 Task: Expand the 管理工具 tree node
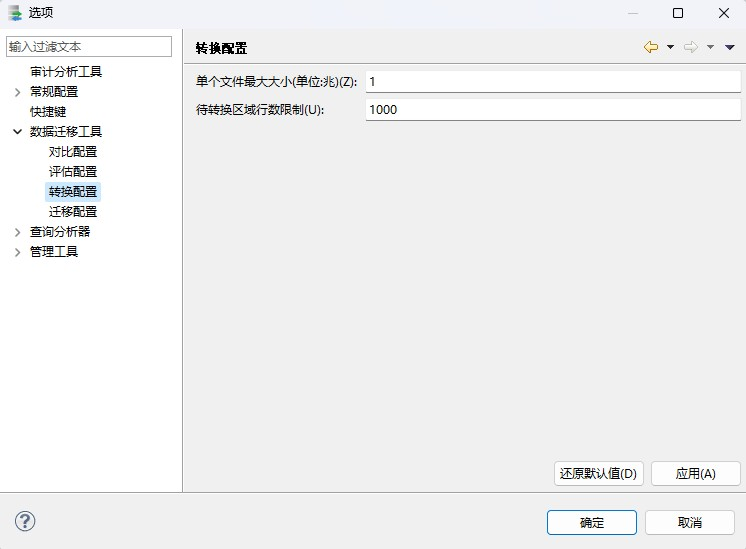click(x=18, y=252)
